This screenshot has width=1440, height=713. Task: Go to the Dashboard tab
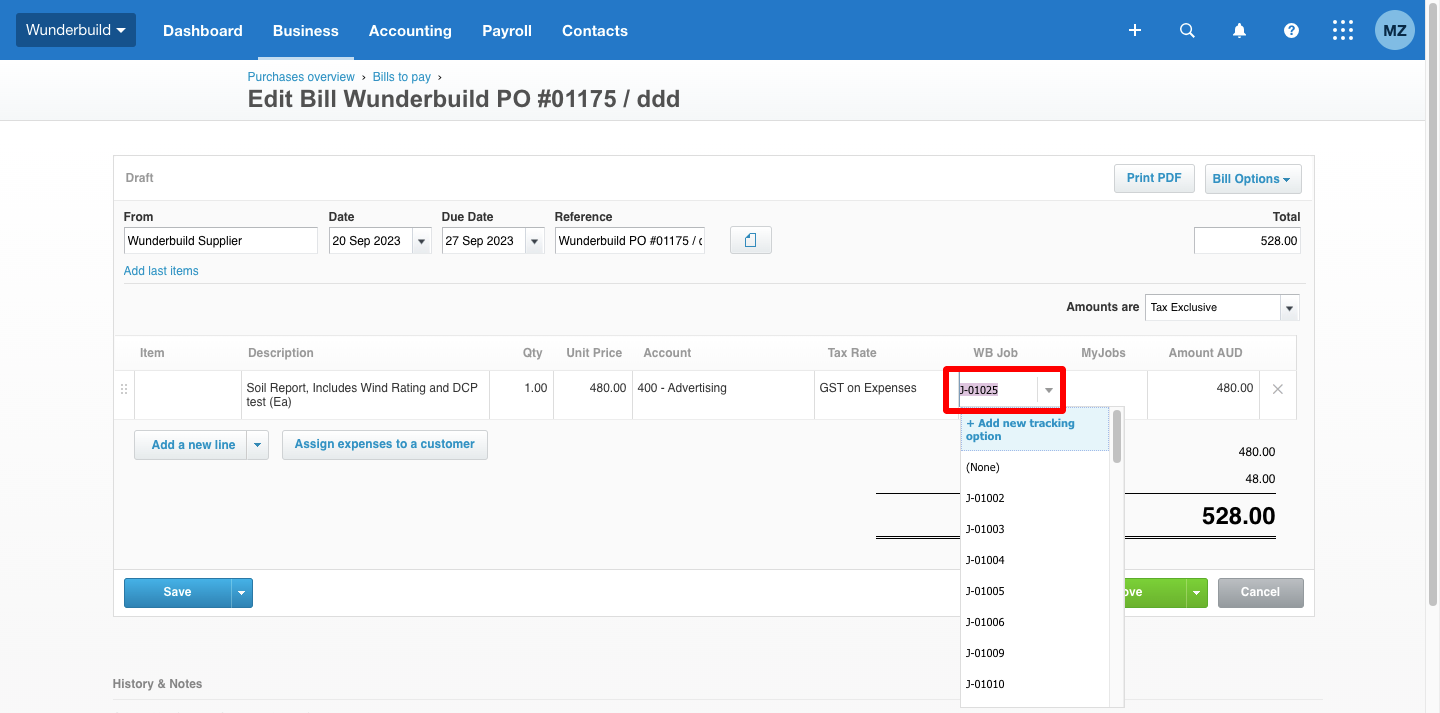[203, 31]
